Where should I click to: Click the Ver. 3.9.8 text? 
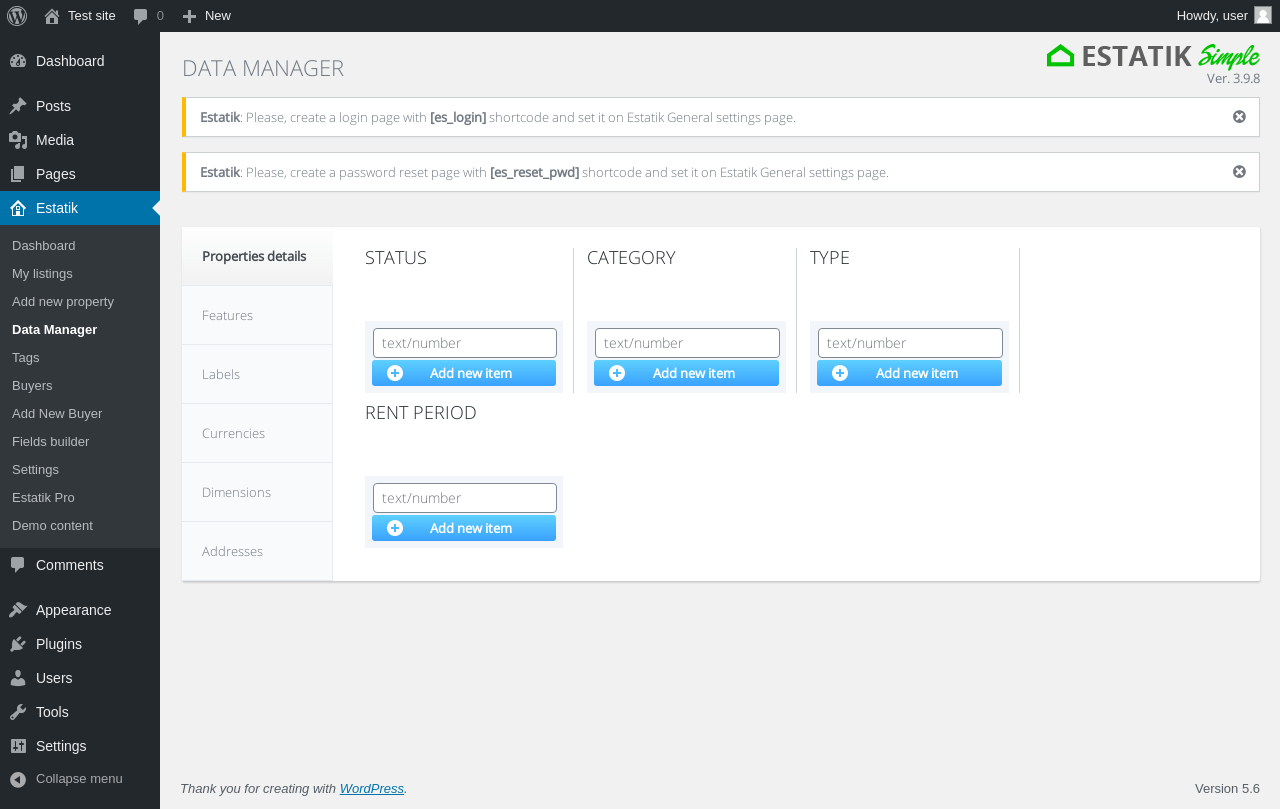pos(1233,78)
